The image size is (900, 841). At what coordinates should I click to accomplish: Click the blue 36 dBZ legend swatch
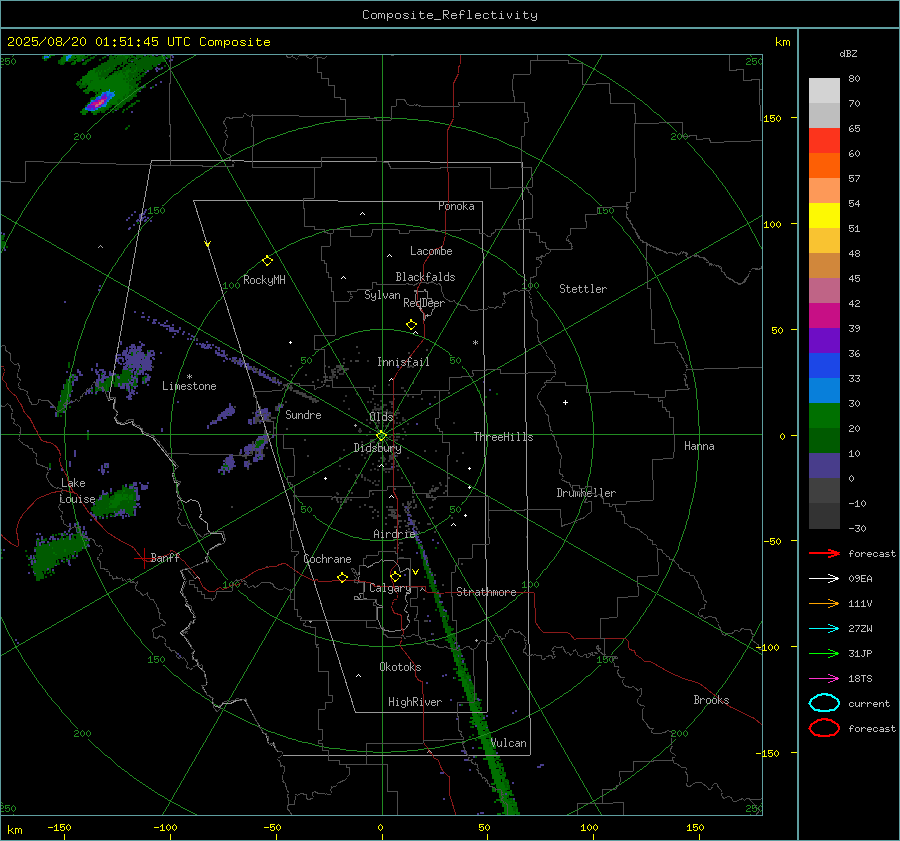824,365
